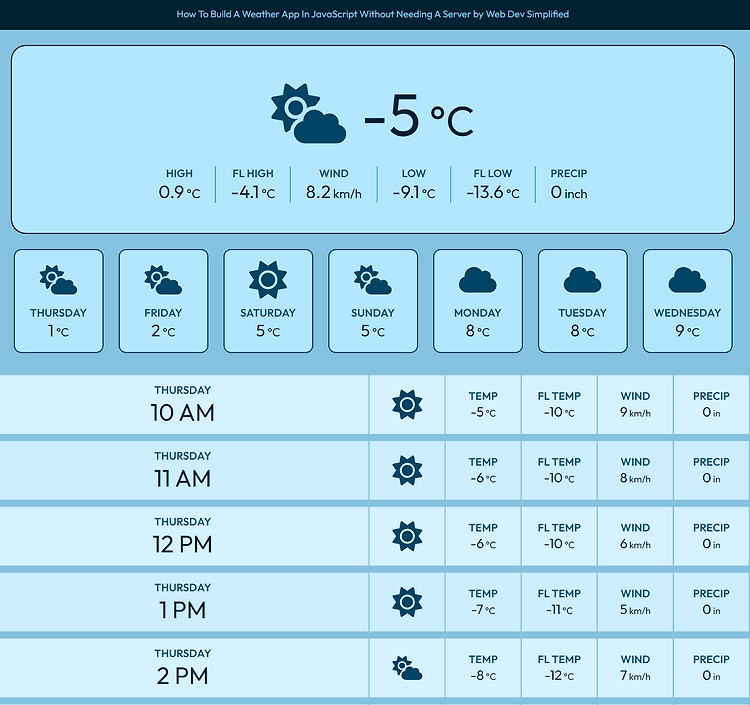Click Monday card's cloud icon
This screenshot has width=750, height=705.
tap(477, 280)
